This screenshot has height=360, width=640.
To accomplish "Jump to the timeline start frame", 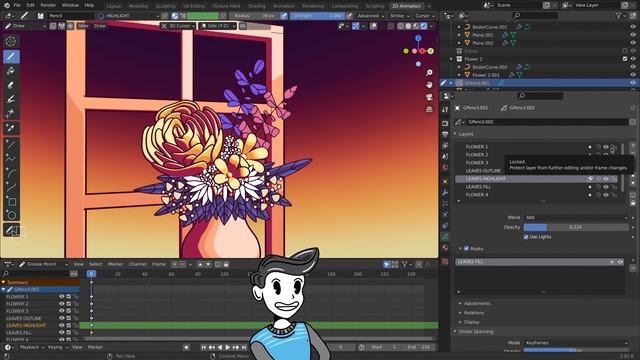I will coord(203,347).
